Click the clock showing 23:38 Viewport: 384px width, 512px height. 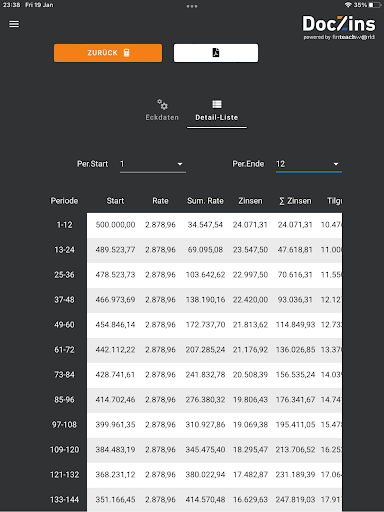pyautogui.click(x=11, y=5)
